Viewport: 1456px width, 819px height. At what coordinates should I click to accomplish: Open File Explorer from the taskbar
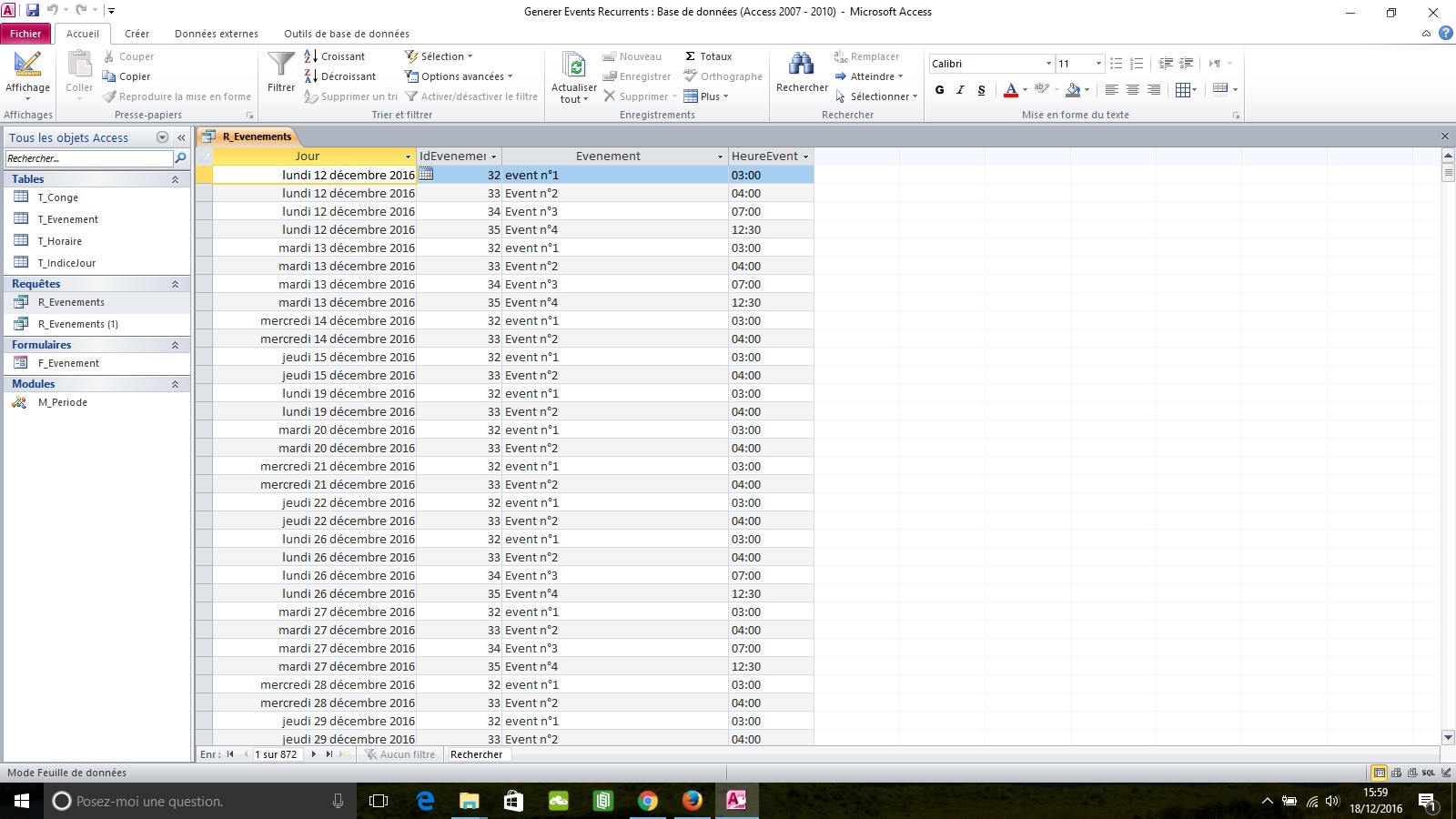tap(469, 801)
